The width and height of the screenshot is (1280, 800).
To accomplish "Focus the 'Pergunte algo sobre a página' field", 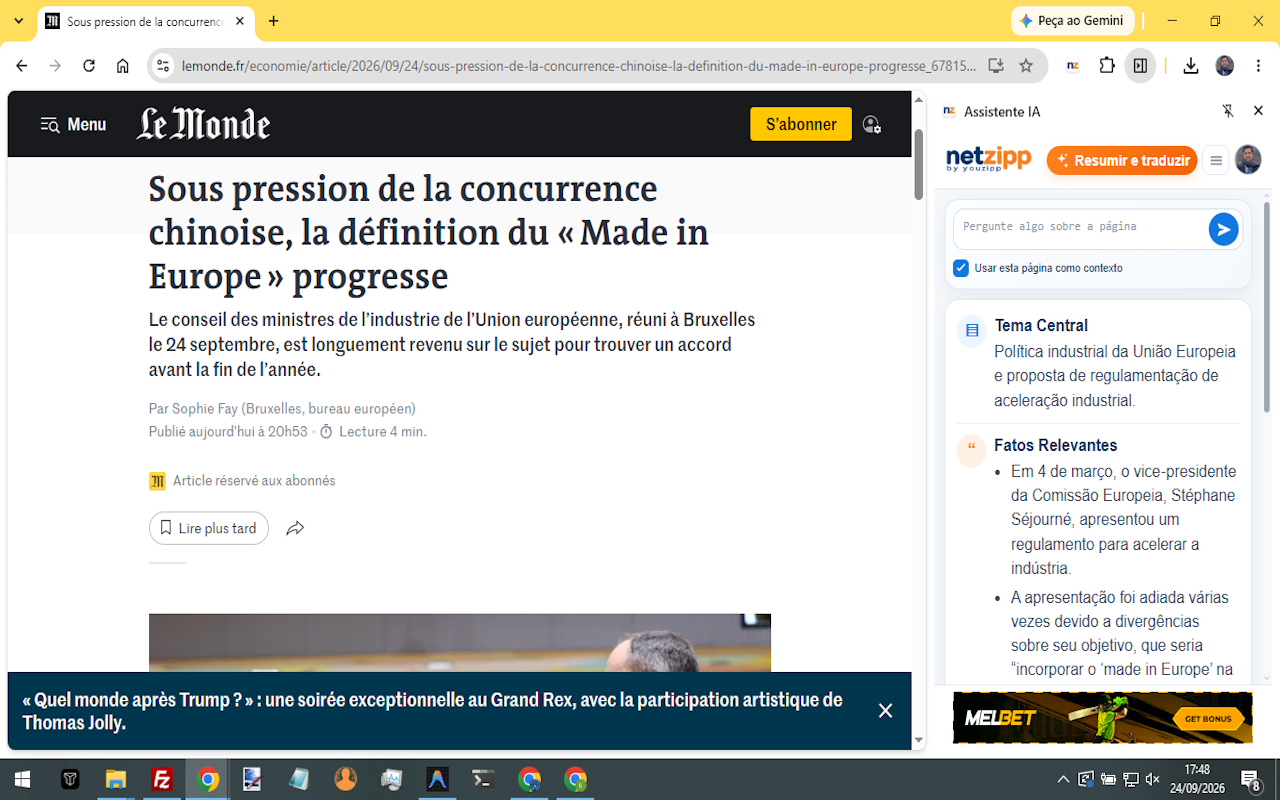I will [1080, 228].
